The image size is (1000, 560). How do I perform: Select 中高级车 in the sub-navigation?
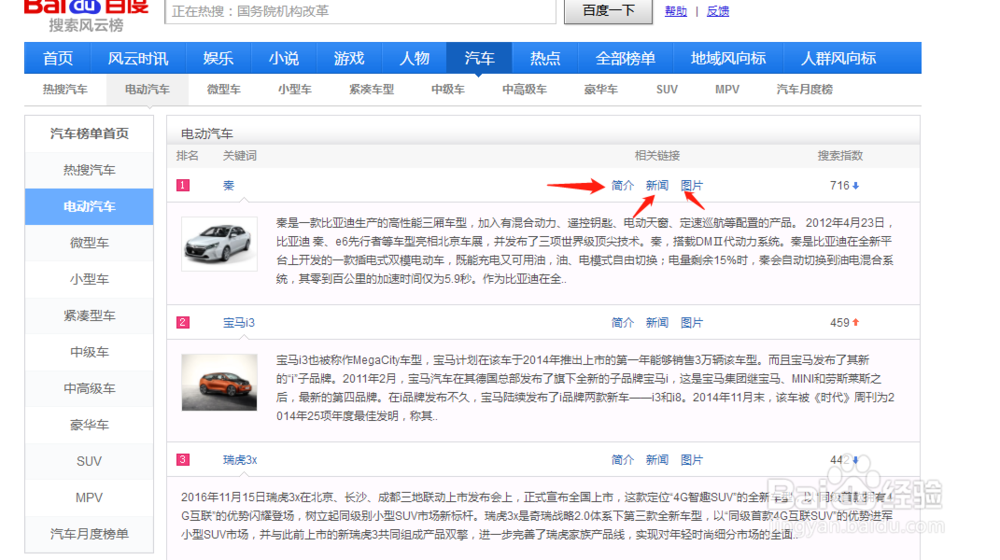point(524,89)
